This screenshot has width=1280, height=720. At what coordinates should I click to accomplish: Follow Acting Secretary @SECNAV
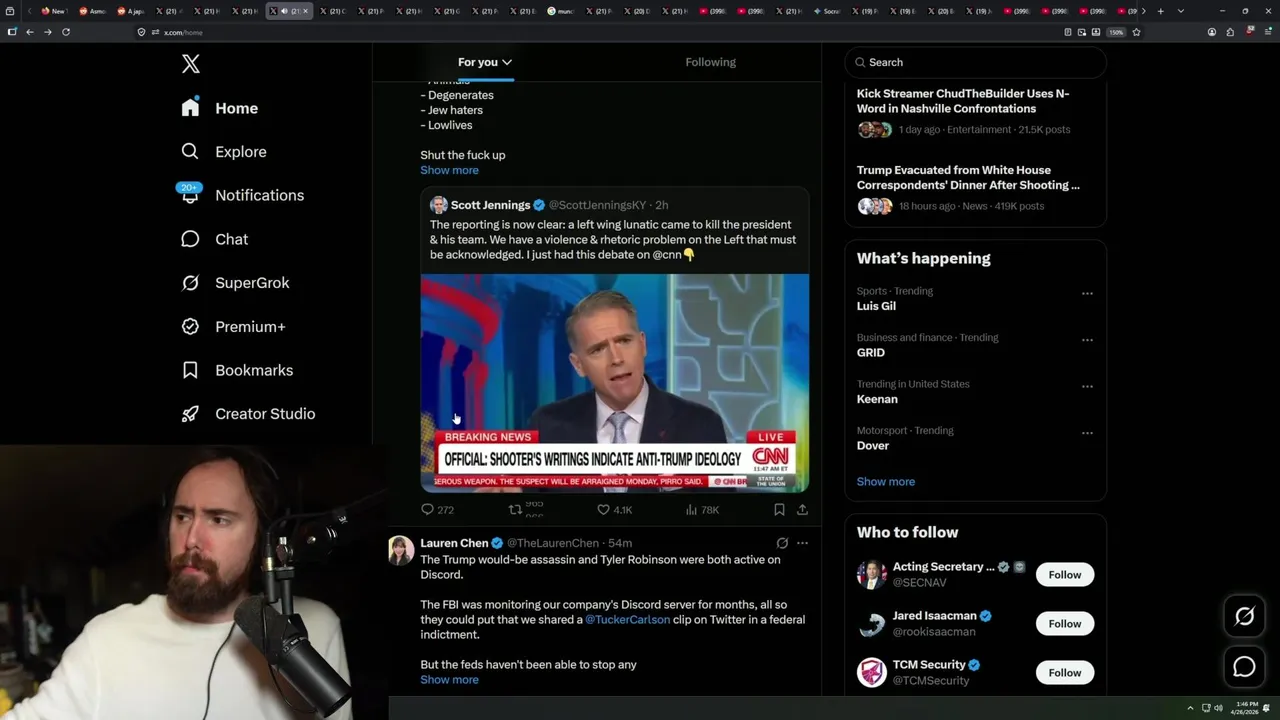[x=1065, y=575]
